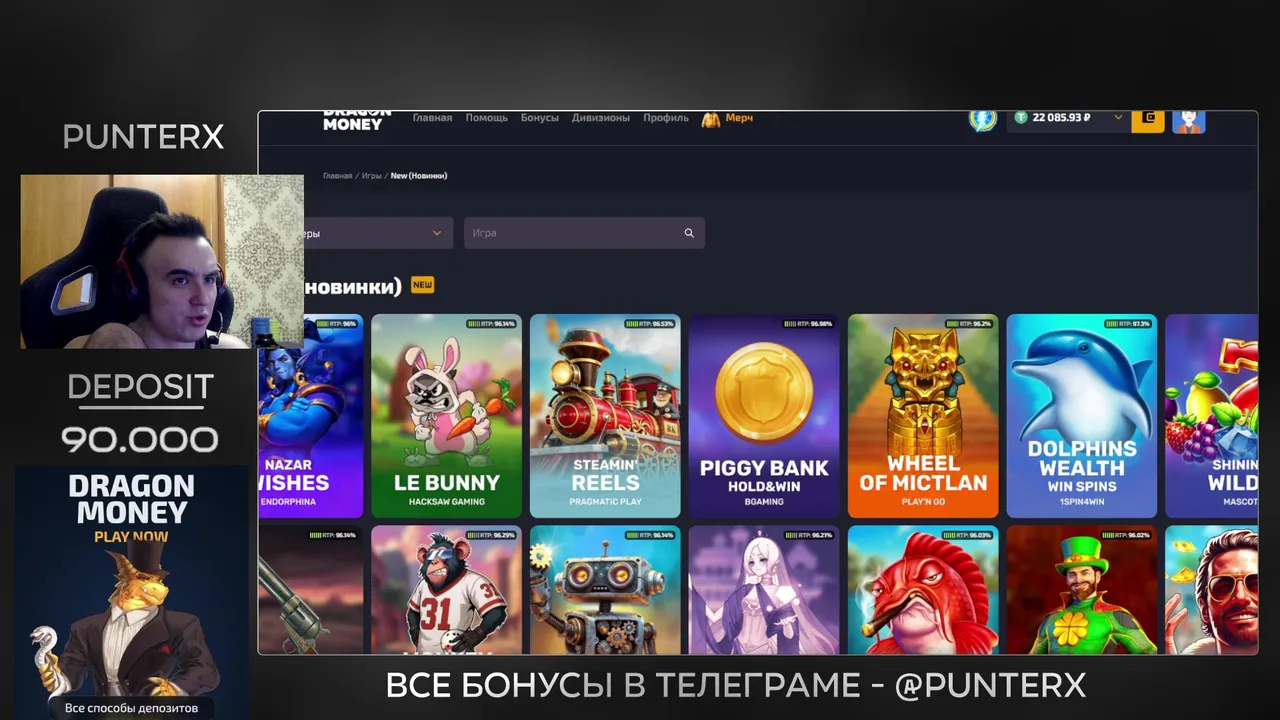
Task: Click the PUNTERX overlay title
Action: (143, 137)
